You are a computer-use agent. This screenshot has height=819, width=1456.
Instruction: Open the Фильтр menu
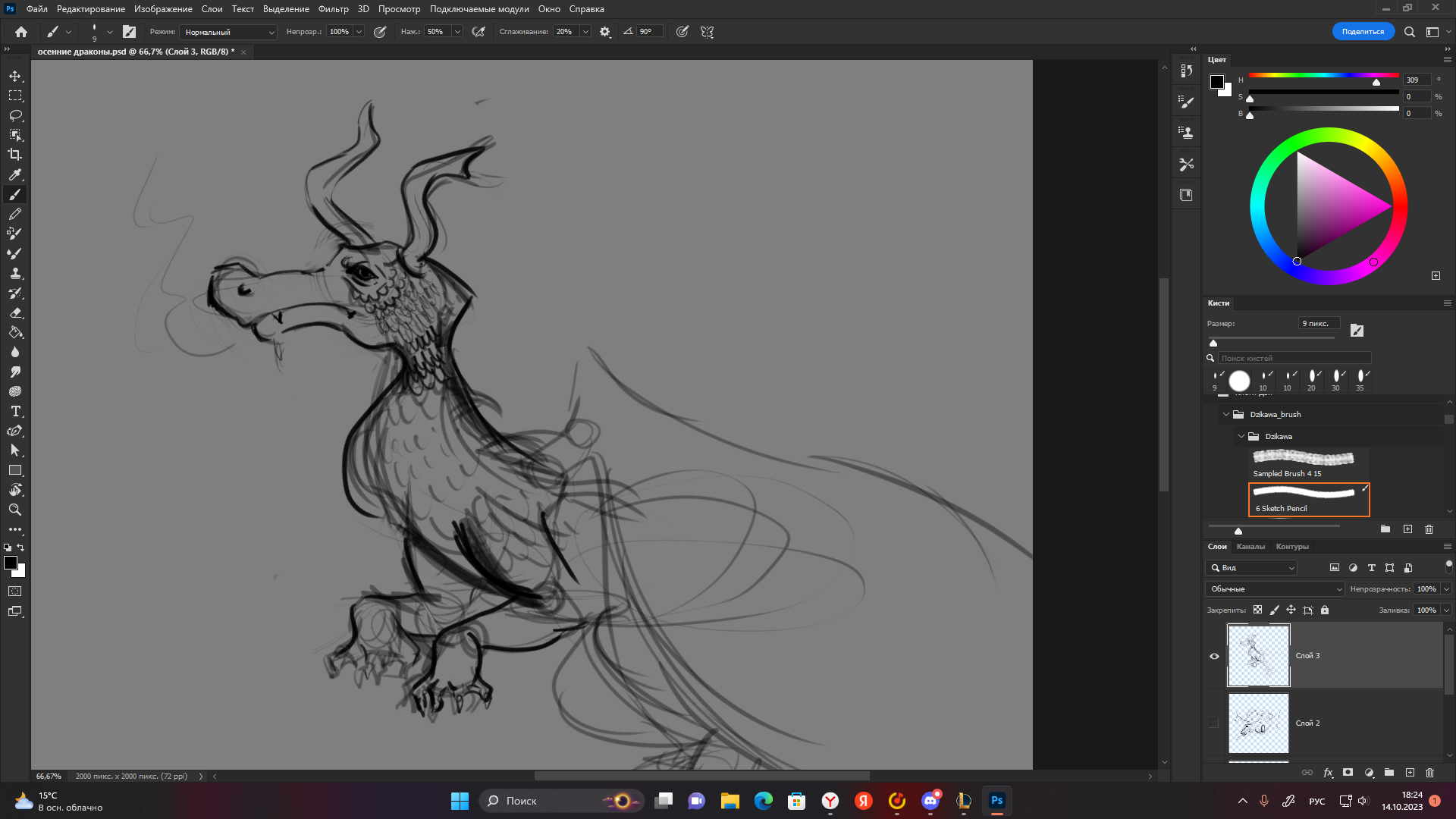333,9
